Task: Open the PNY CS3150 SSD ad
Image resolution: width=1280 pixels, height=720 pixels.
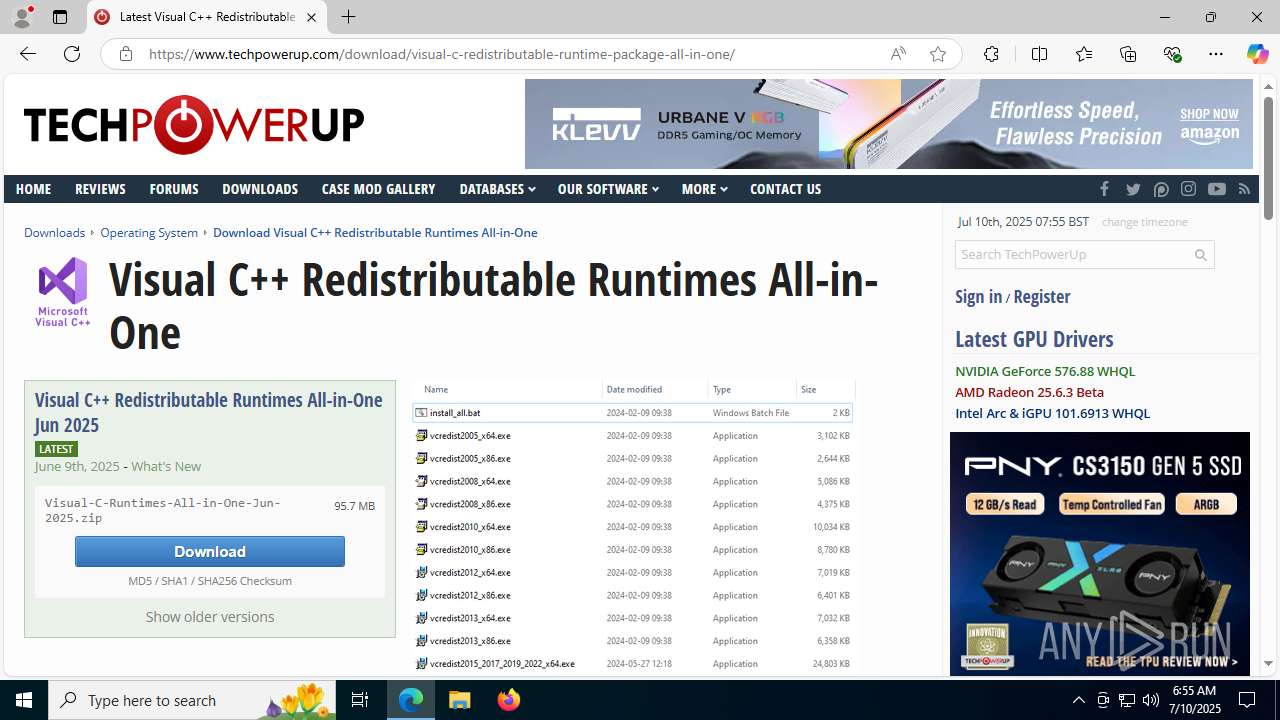Action: pyautogui.click(x=1100, y=553)
